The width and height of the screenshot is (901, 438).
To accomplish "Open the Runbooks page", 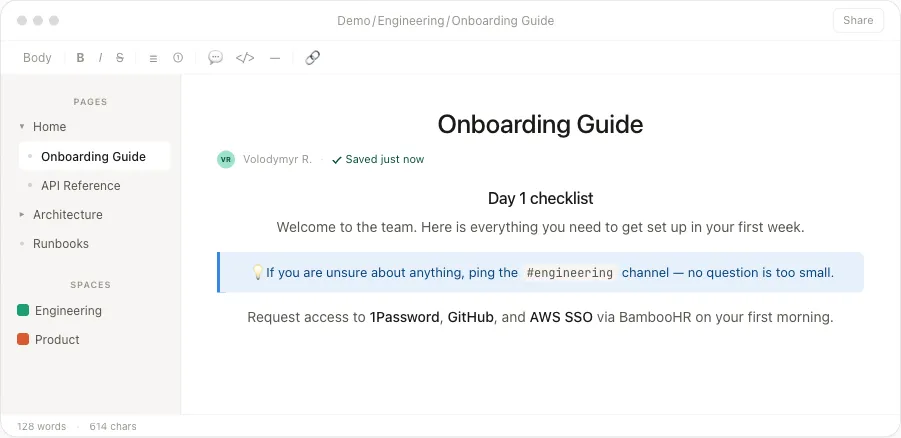I will pyautogui.click(x=61, y=244).
